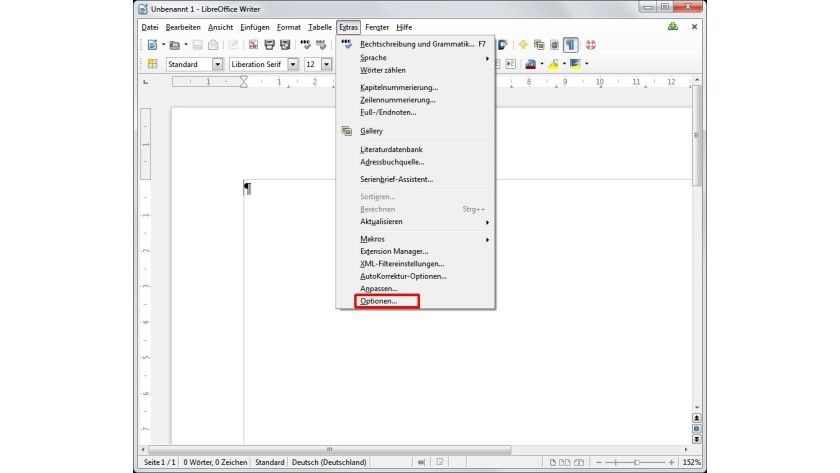Viewport: 840px width, 473px height.
Task: Click the zoom out minus button
Action: pyautogui.click(x=599, y=462)
